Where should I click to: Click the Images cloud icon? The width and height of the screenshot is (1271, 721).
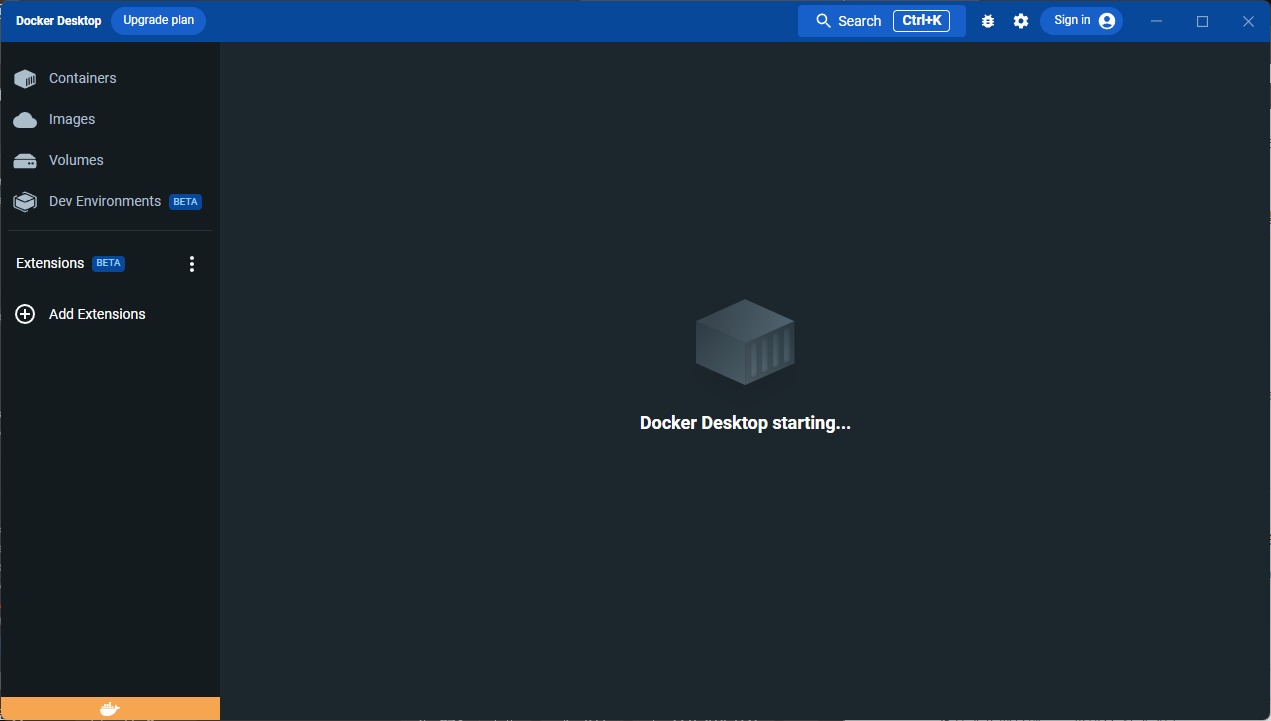point(25,120)
